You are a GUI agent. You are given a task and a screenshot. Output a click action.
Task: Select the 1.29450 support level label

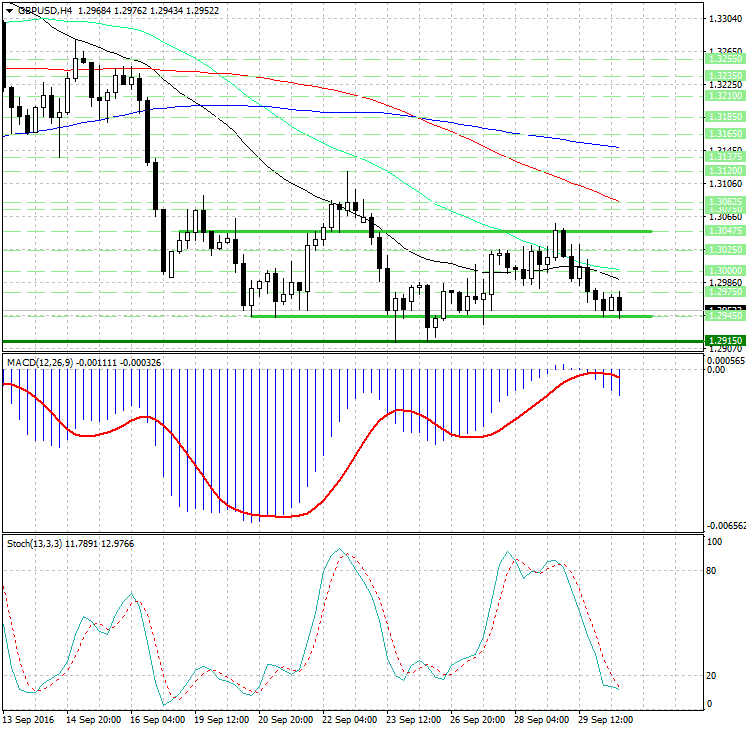(x=723, y=316)
